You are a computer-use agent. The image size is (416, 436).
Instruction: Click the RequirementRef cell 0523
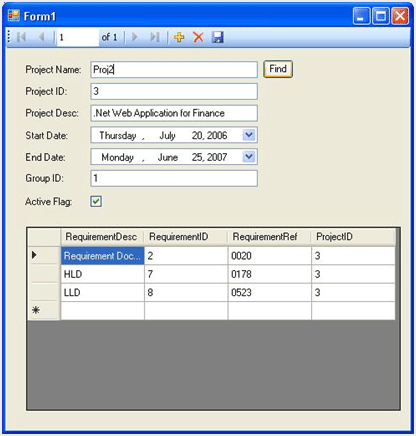pos(270,293)
